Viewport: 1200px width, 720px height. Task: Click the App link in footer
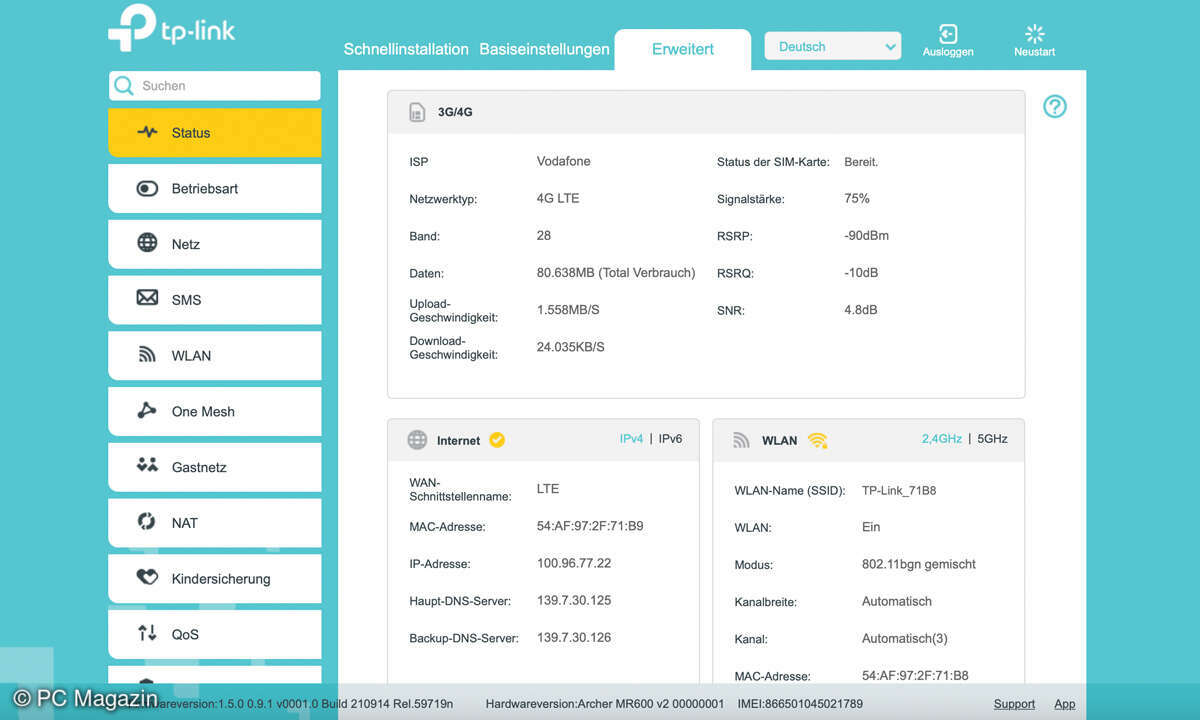coord(1065,704)
